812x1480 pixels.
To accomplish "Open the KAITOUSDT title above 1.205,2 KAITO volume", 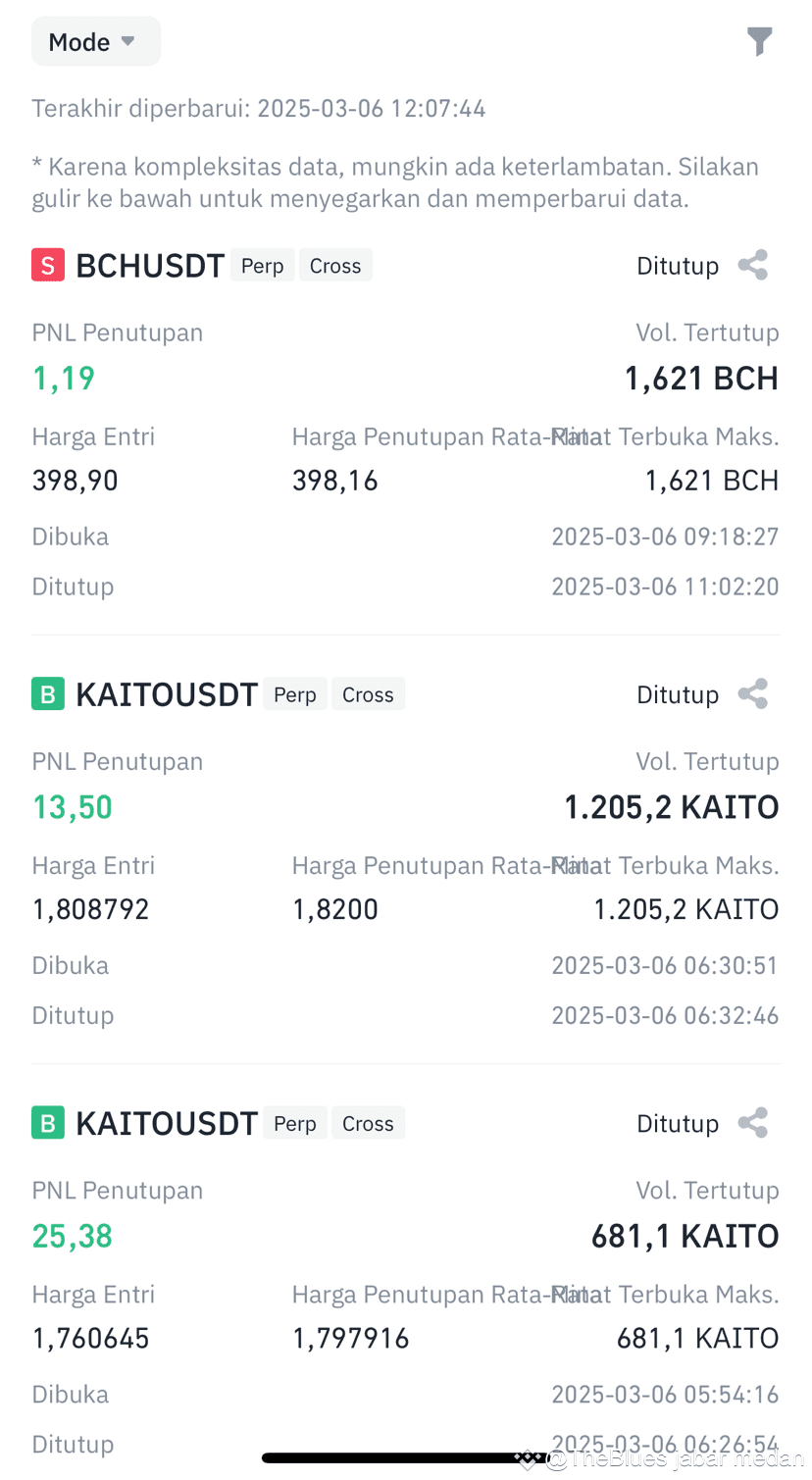I will pos(167,694).
